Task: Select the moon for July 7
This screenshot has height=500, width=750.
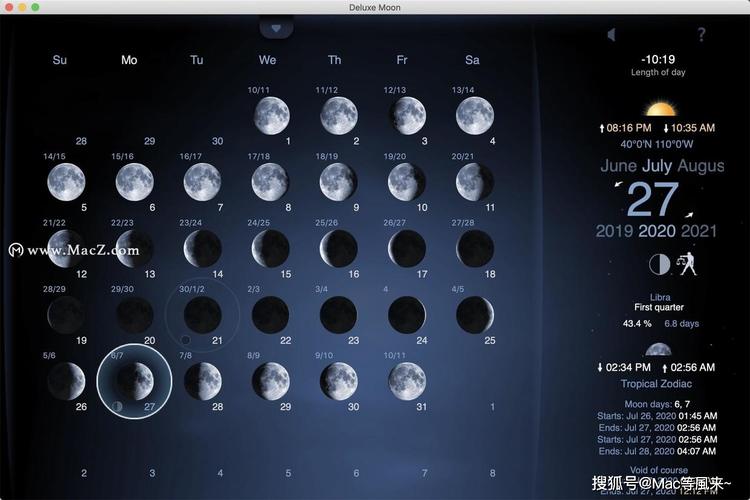Action: 202,182
